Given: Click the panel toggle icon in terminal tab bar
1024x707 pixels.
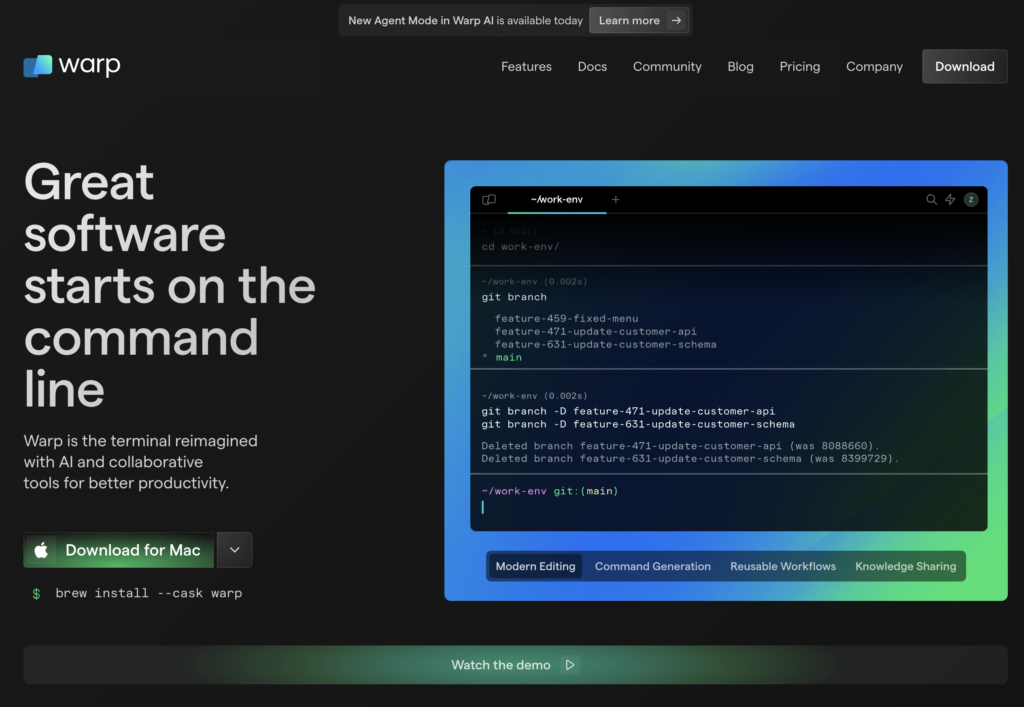Looking at the screenshot, I should point(489,200).
